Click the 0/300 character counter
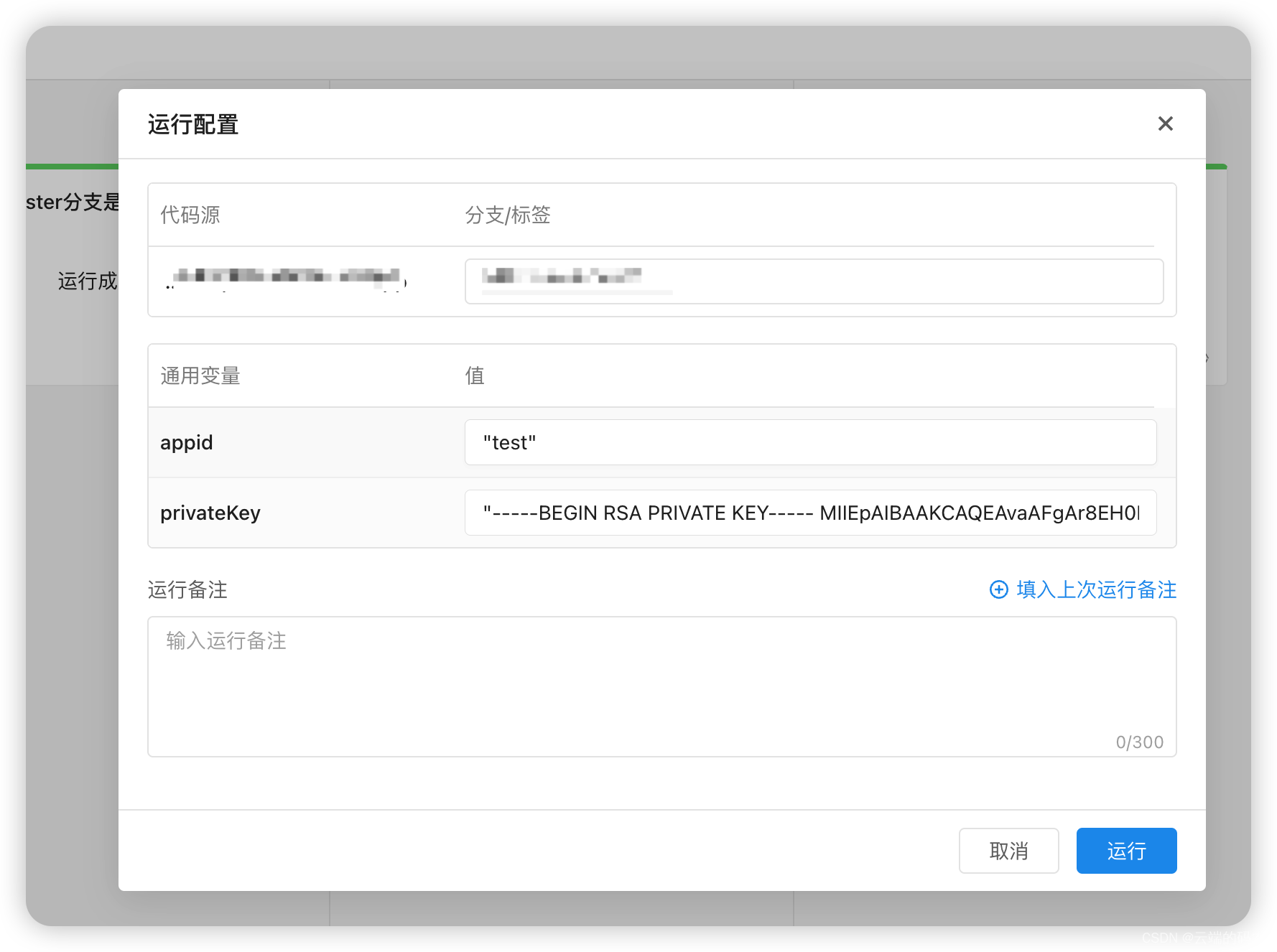 point(1139,742)
